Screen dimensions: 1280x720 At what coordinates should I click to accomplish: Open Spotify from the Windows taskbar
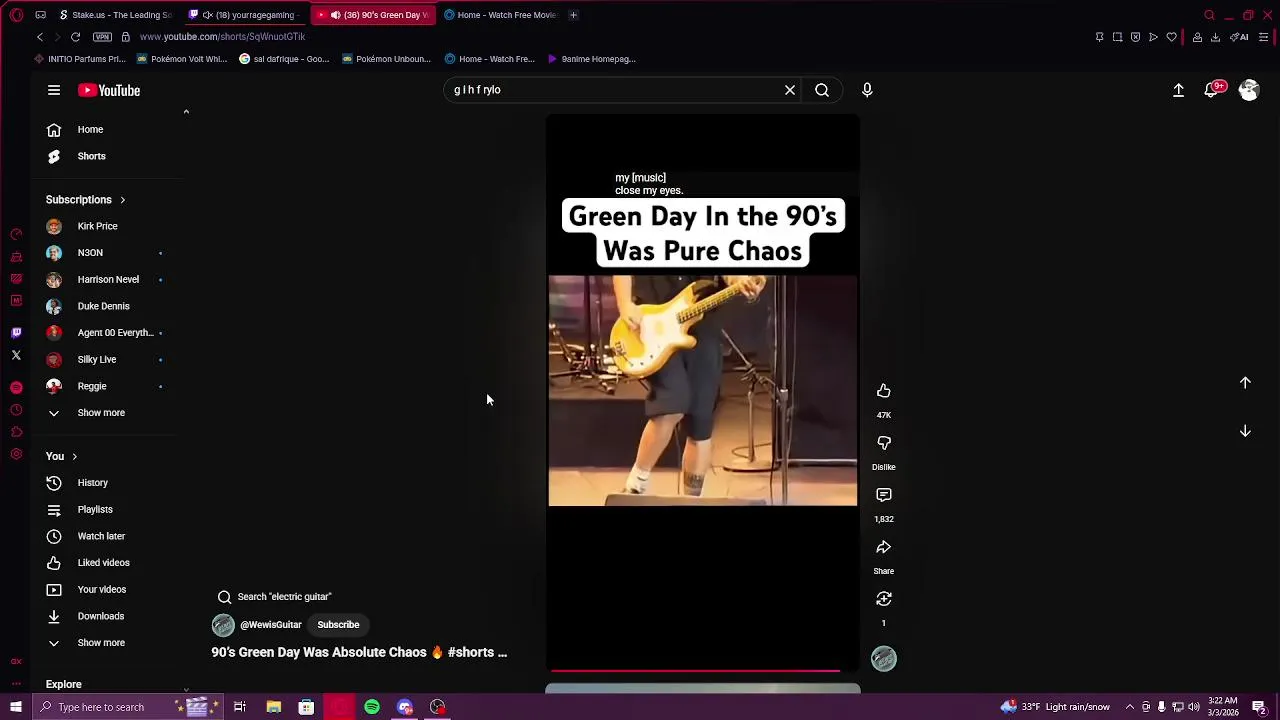[372, 707]
